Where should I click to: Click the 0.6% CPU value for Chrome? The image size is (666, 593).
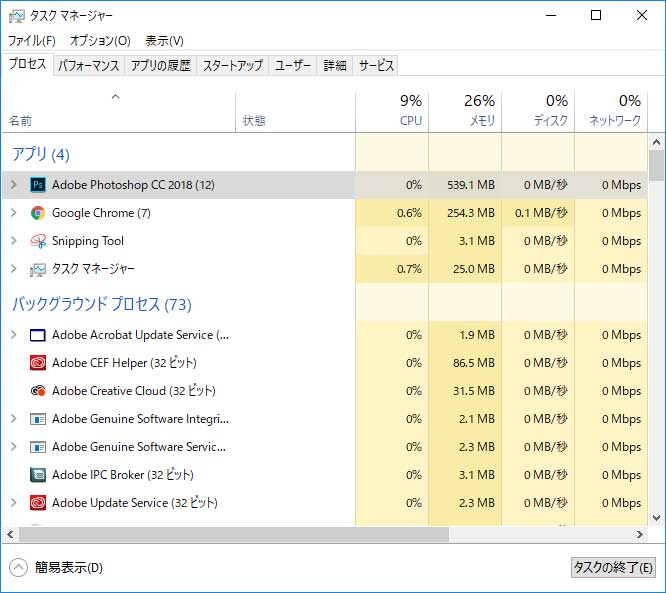[x=409, y=213]
